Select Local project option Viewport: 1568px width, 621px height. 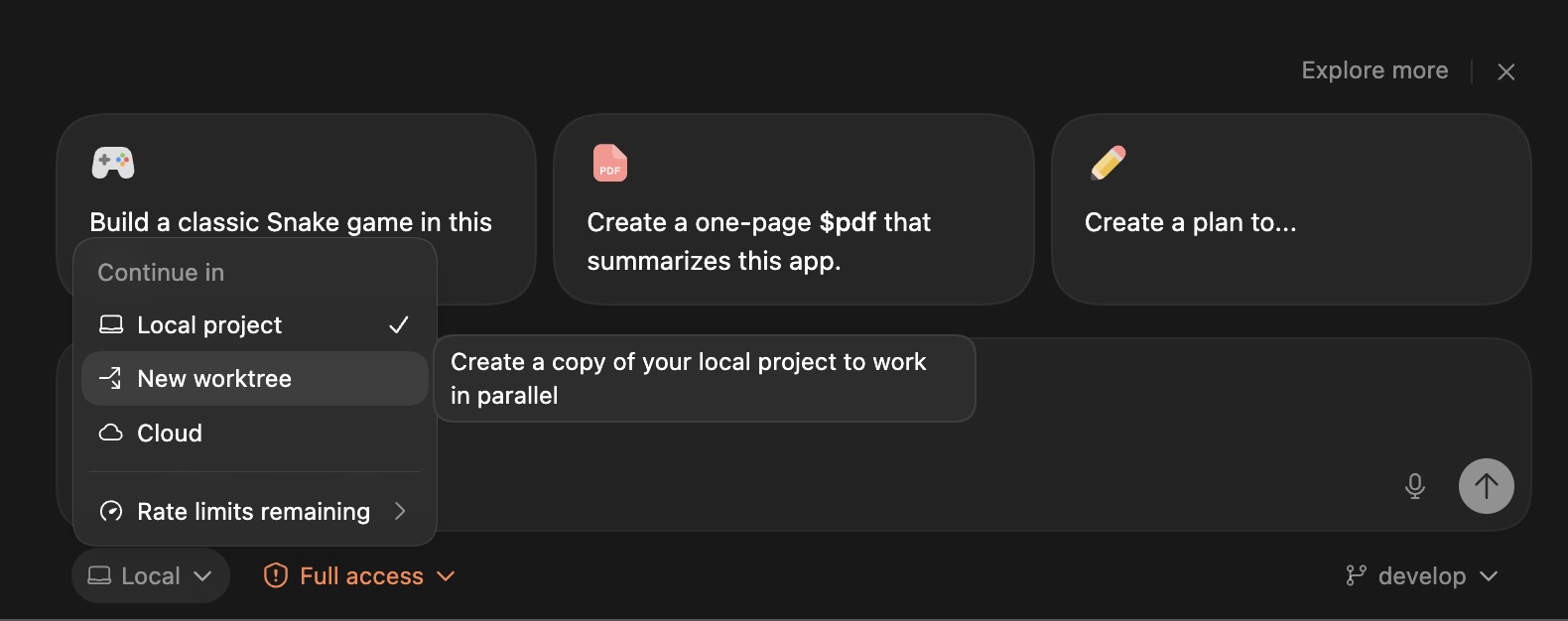coord(209,325)
